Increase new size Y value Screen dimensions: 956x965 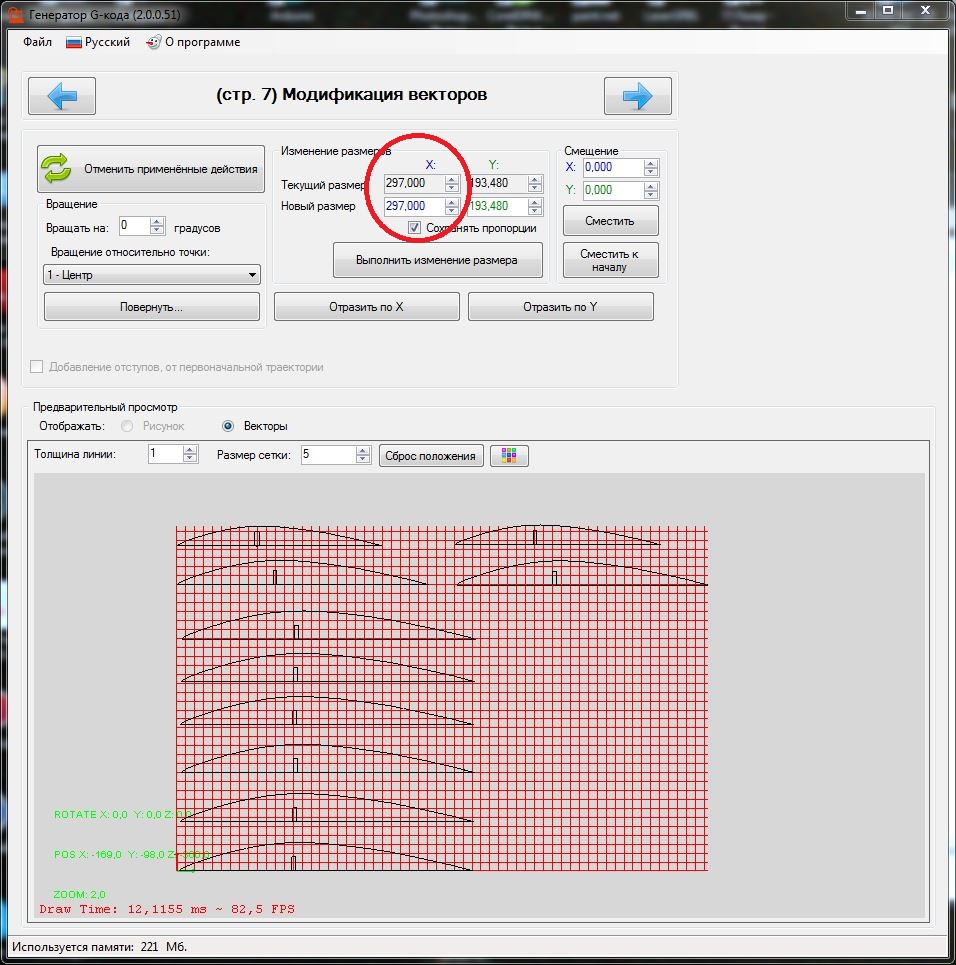[535, 202]
